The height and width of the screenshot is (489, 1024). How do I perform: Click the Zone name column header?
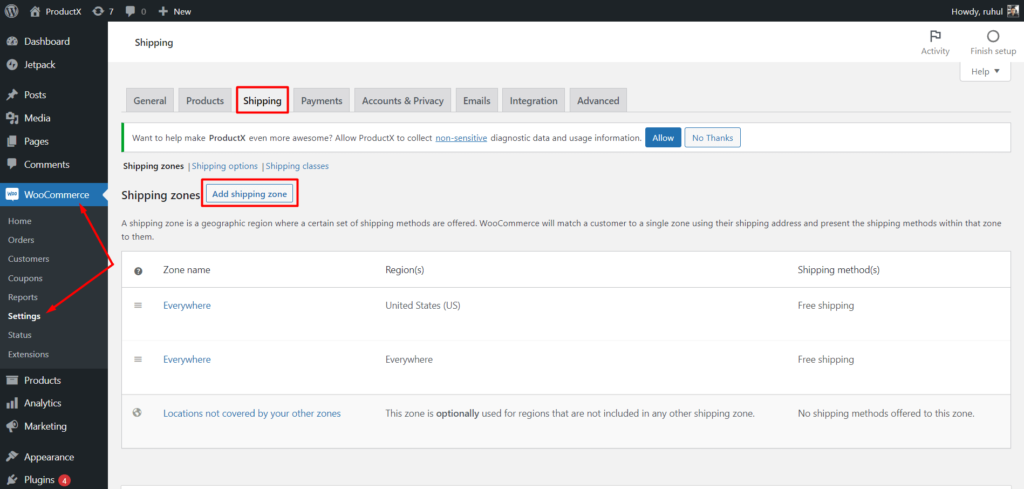coord(187,270)
